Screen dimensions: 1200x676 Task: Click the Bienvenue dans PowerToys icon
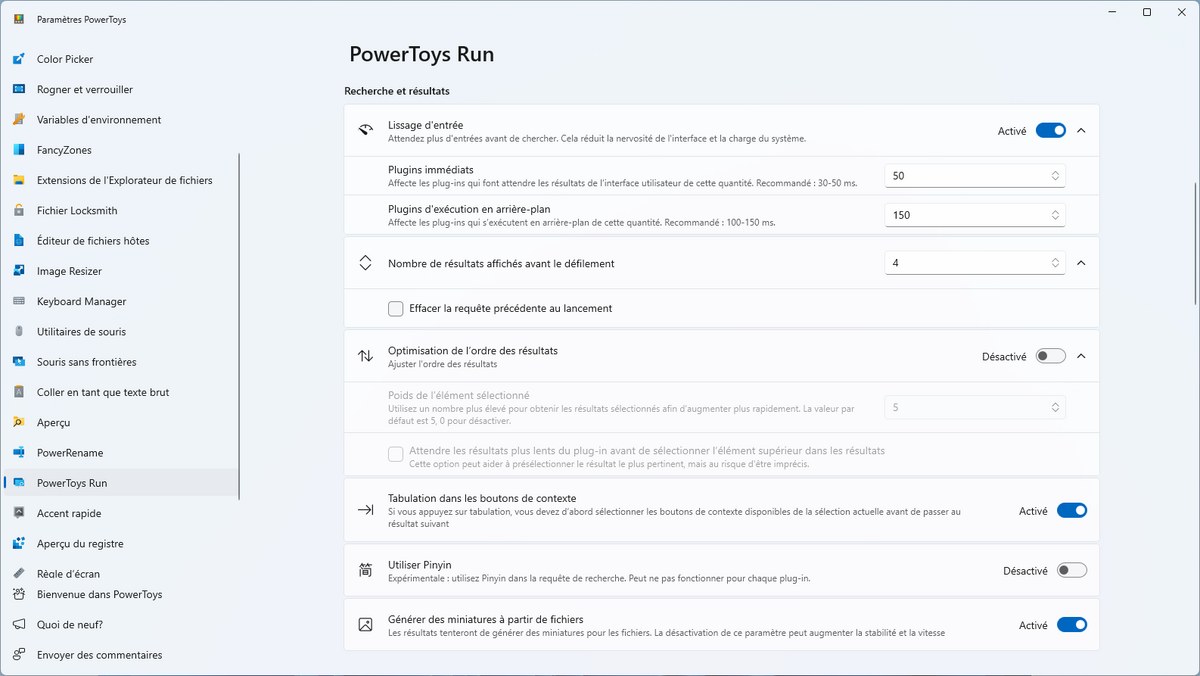[18, 594]
